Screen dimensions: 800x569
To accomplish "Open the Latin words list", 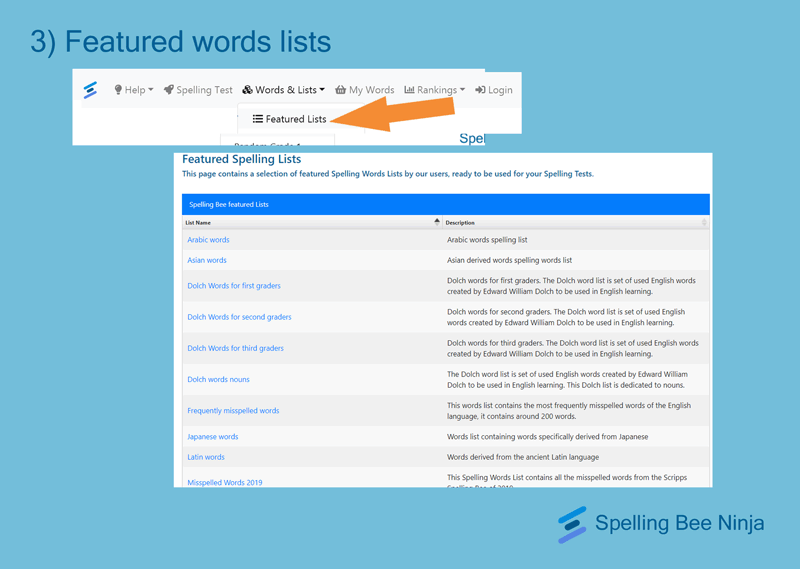I will [206, 457].
